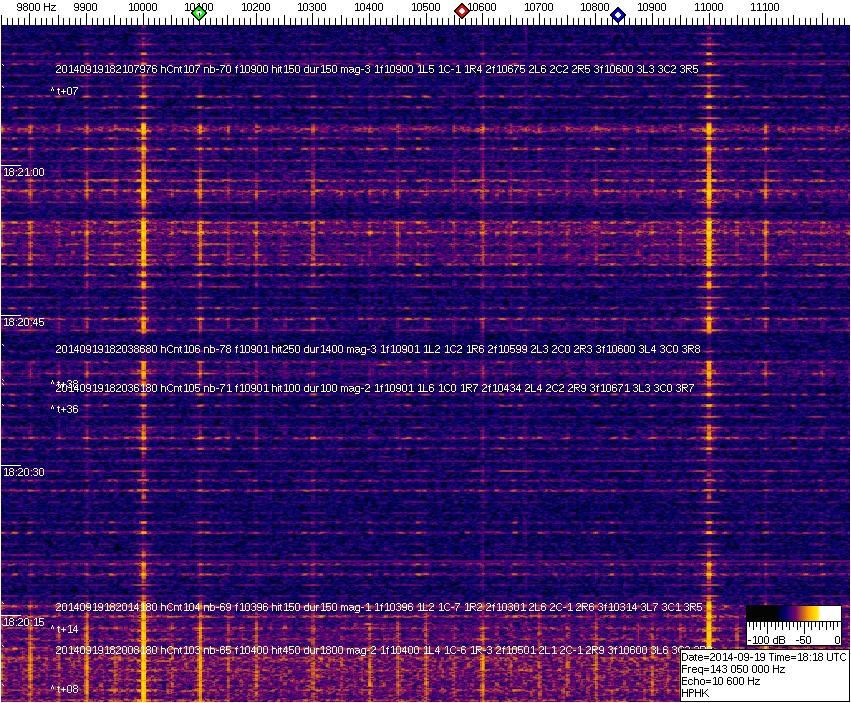The width and height of the screenshot is (851, 703).
Task: Select the t+08 event caret marker
Action: (x=65, y=689)
